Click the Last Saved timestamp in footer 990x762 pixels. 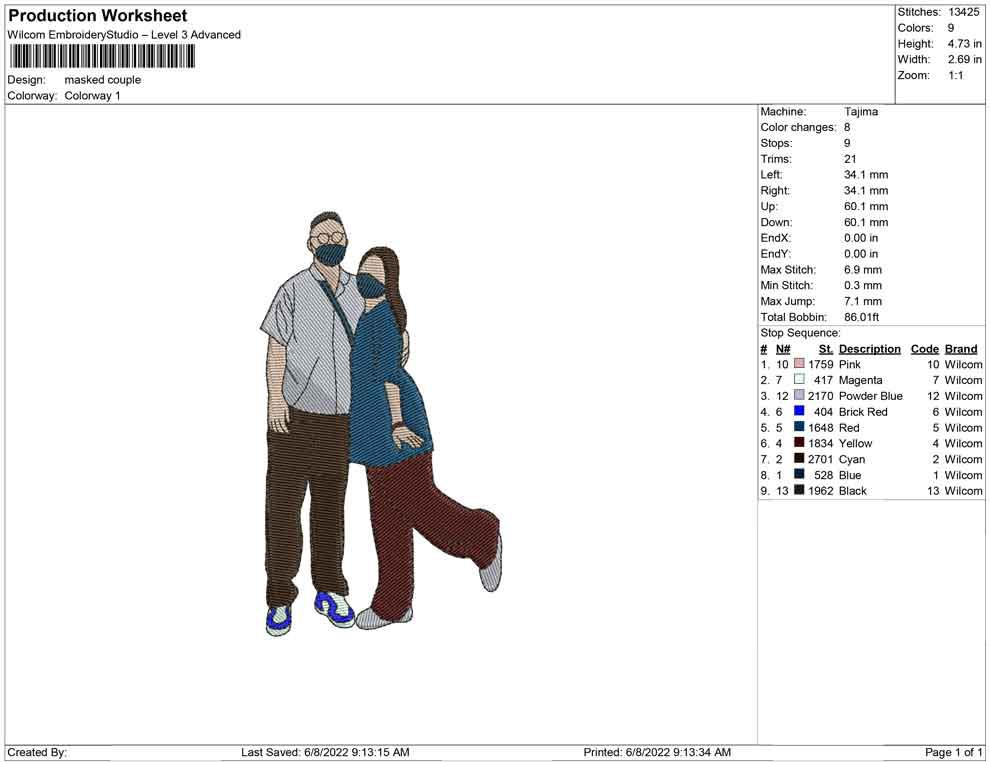[325, 752]
